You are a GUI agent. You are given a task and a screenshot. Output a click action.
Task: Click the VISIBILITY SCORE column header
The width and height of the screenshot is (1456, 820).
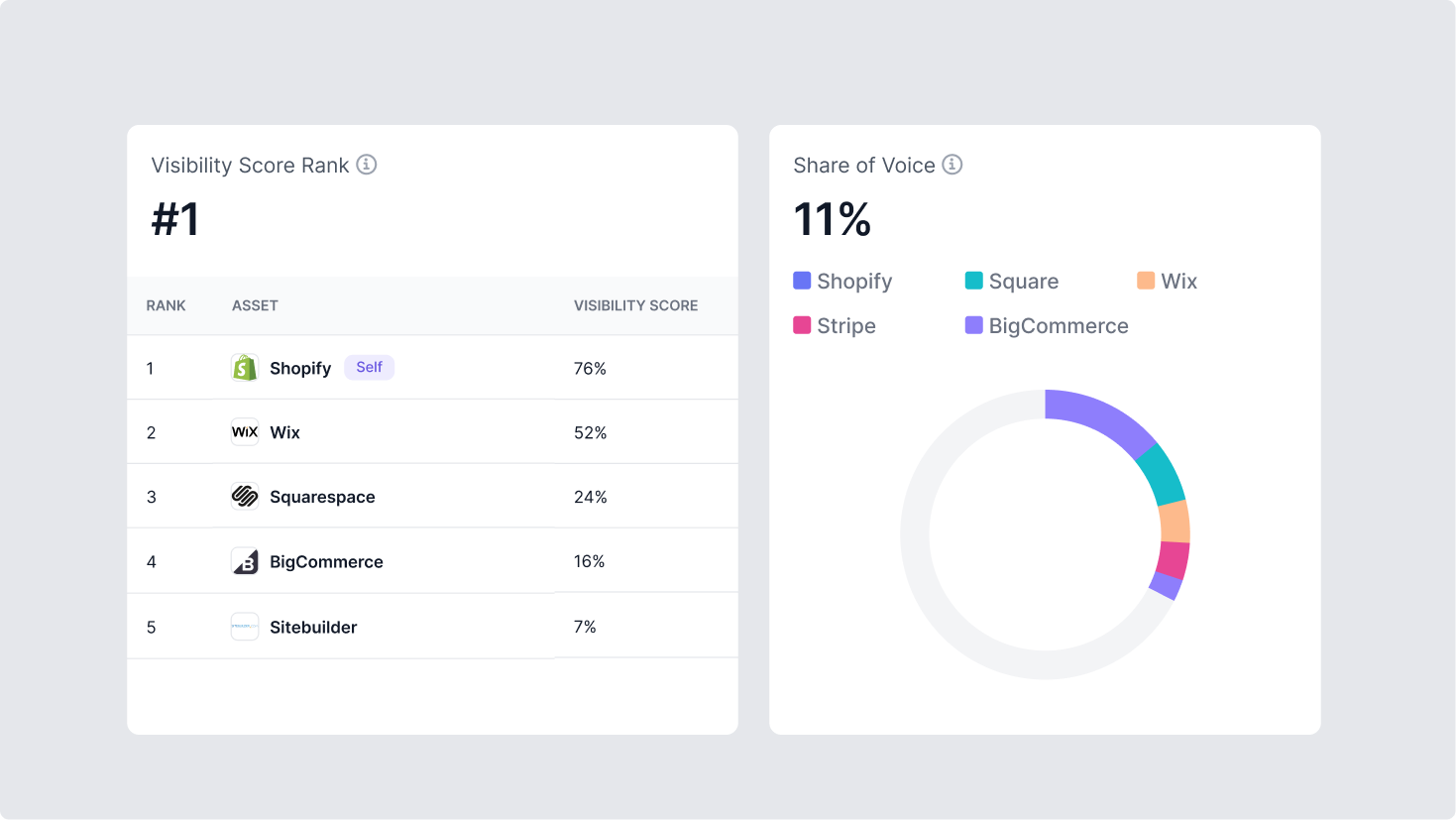[635, 305]
